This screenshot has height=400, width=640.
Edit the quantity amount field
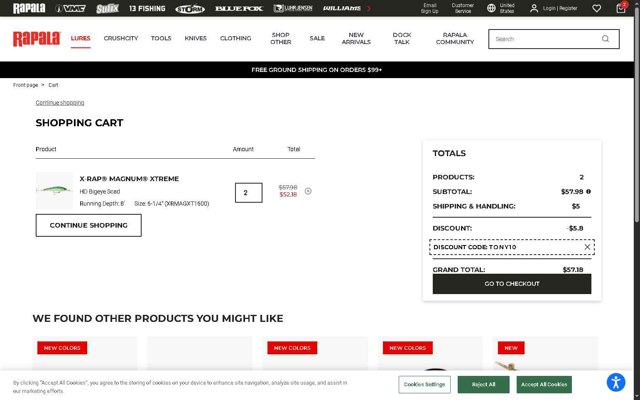click(x=249, y=193)
